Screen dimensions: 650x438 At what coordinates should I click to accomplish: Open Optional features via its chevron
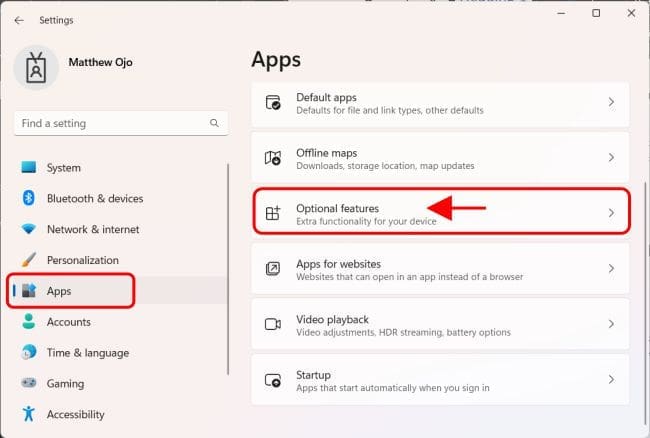point(611,213)
